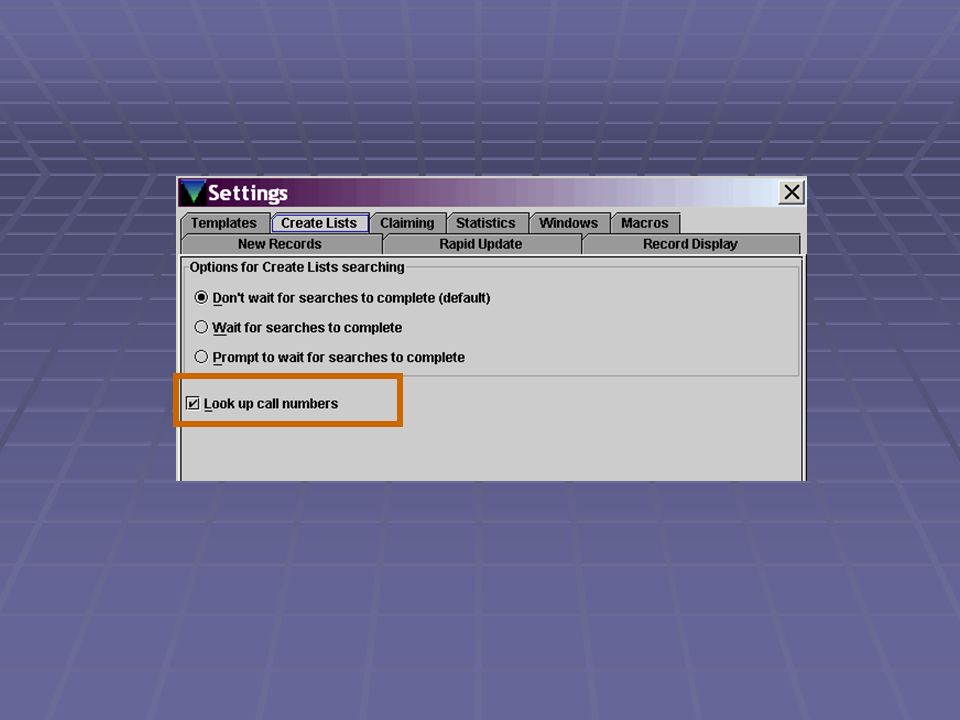Screen dimensions: 960x720
Task: Close the Settings dialog
Action: 792,192
